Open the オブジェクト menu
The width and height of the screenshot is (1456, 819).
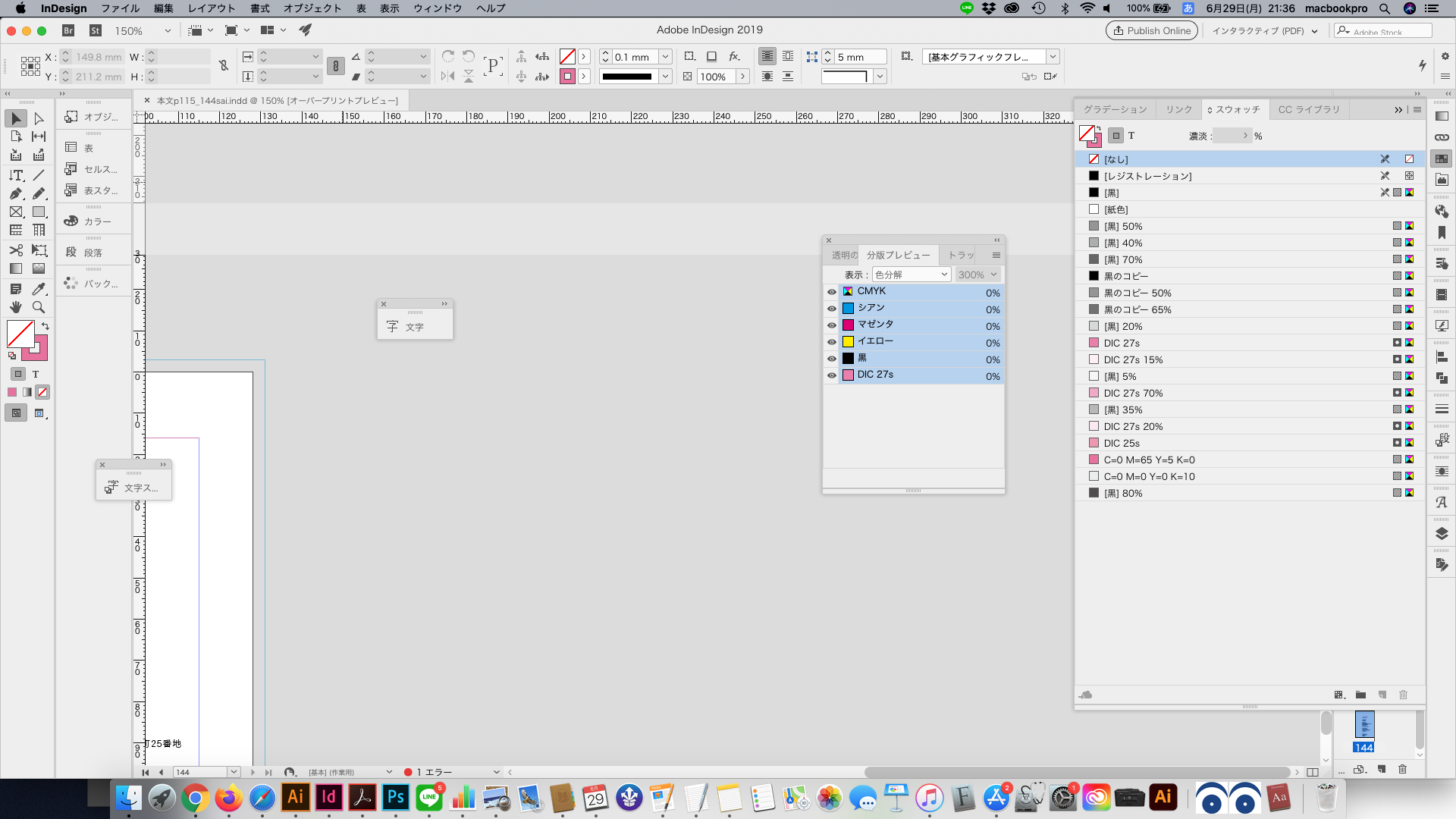click(312, 8)
